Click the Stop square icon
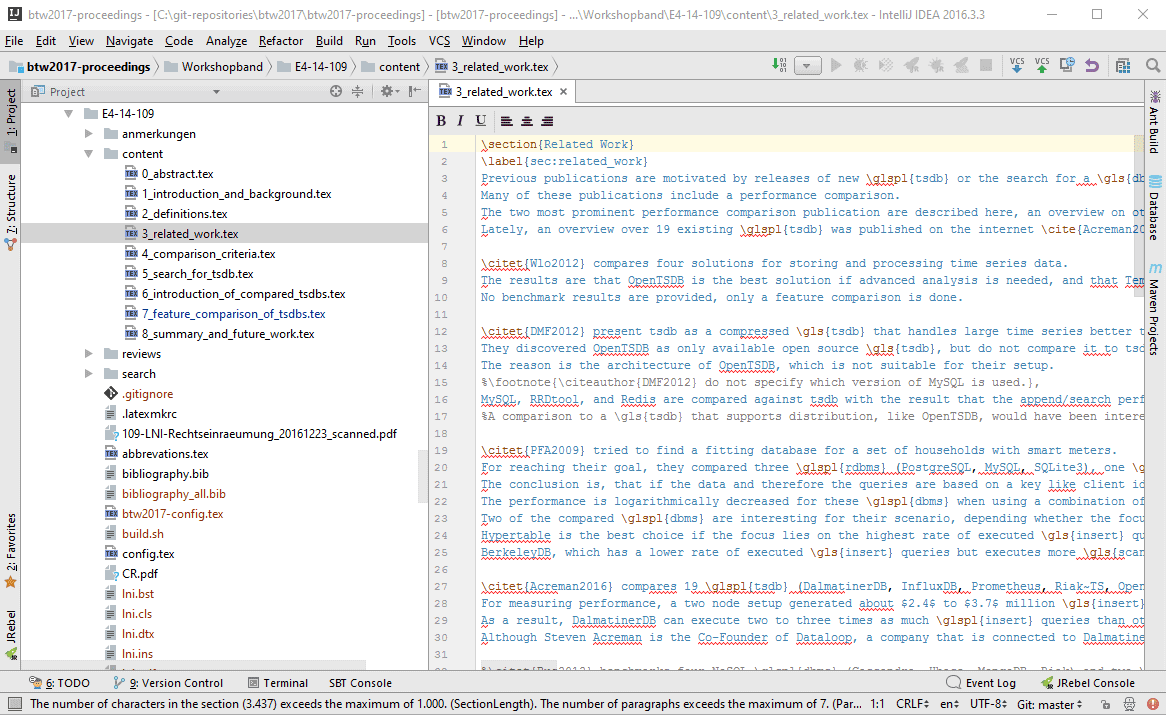 986,65
